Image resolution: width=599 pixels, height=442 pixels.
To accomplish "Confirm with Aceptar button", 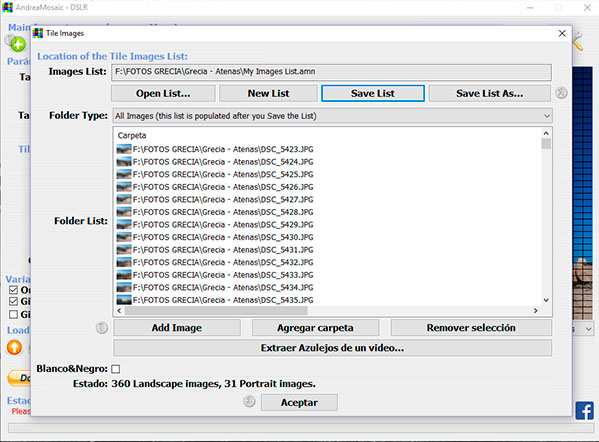I will pos(299,403).
